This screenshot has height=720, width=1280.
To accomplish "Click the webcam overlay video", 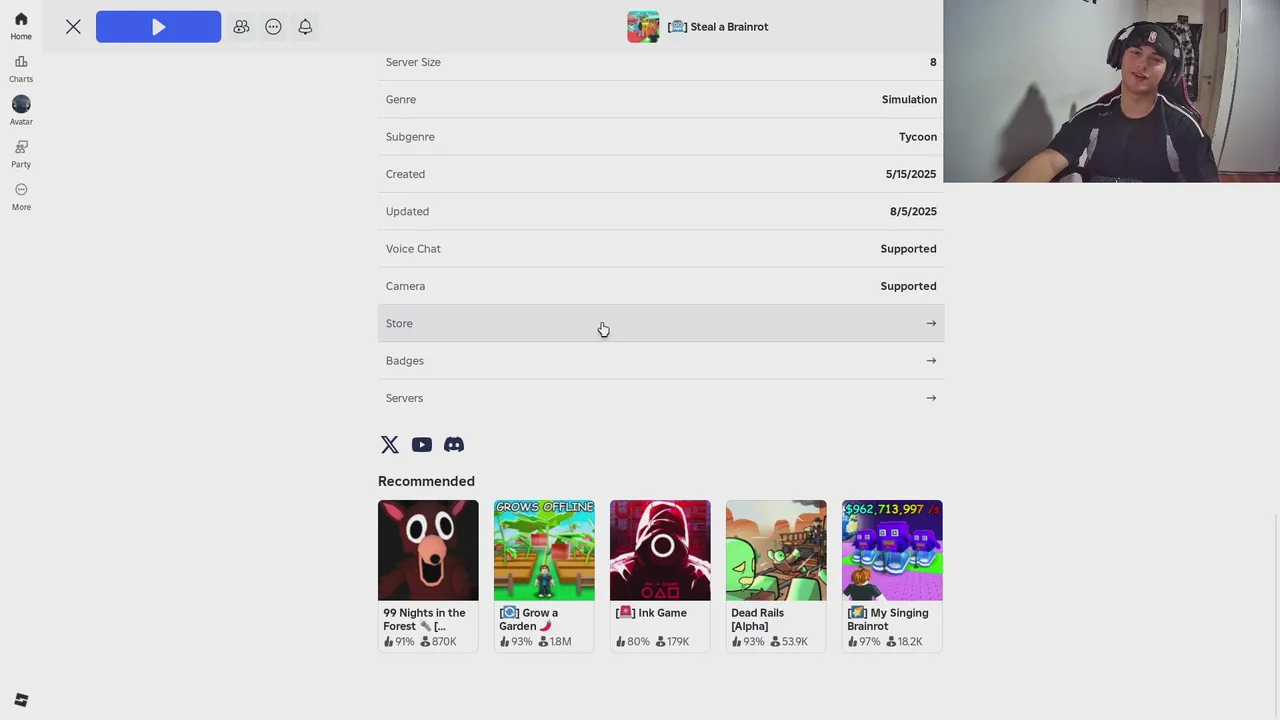I will pyautogui.click(x=1111, y=91).
